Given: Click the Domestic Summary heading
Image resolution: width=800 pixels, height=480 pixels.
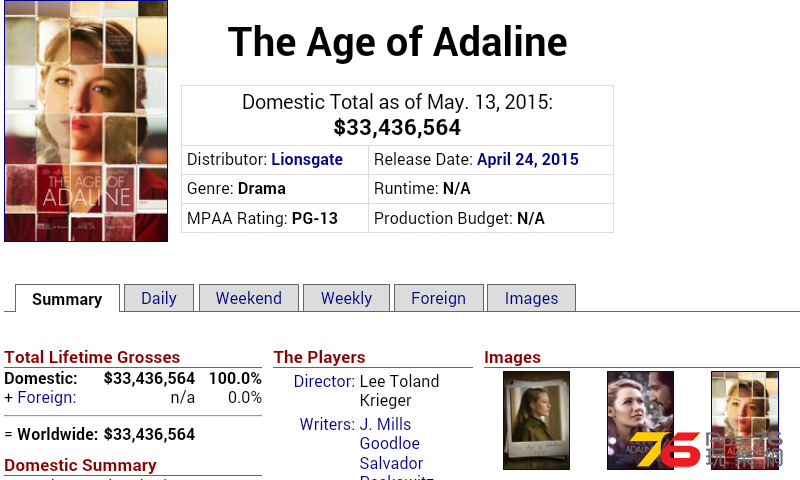Looking at the screenshot, I should [x=80, y=465].
